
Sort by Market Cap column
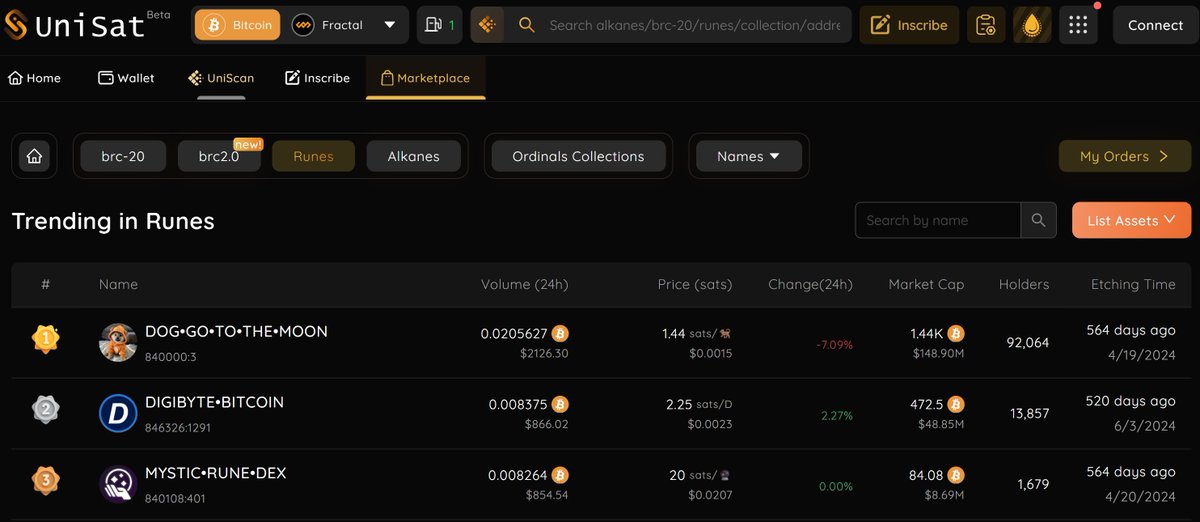pos(926,284)
